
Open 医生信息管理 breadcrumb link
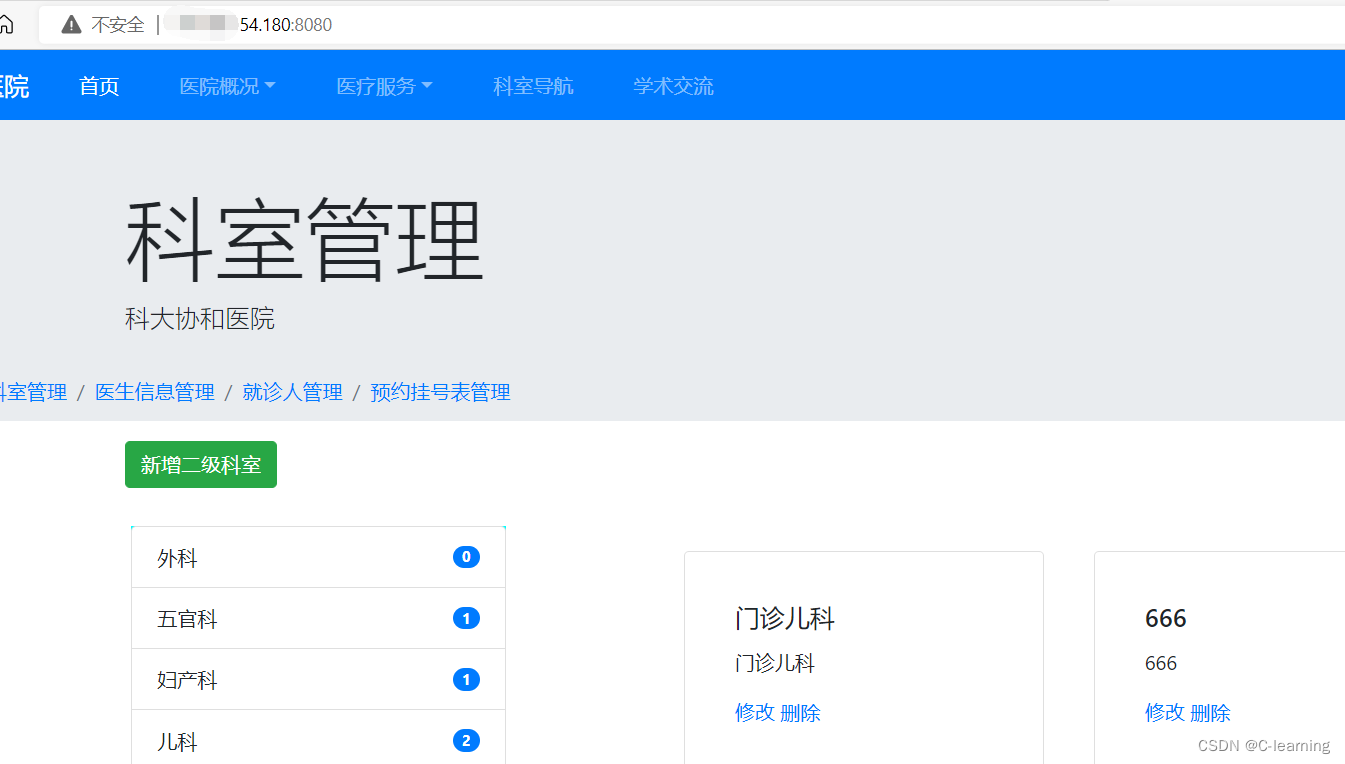[155, 392]
